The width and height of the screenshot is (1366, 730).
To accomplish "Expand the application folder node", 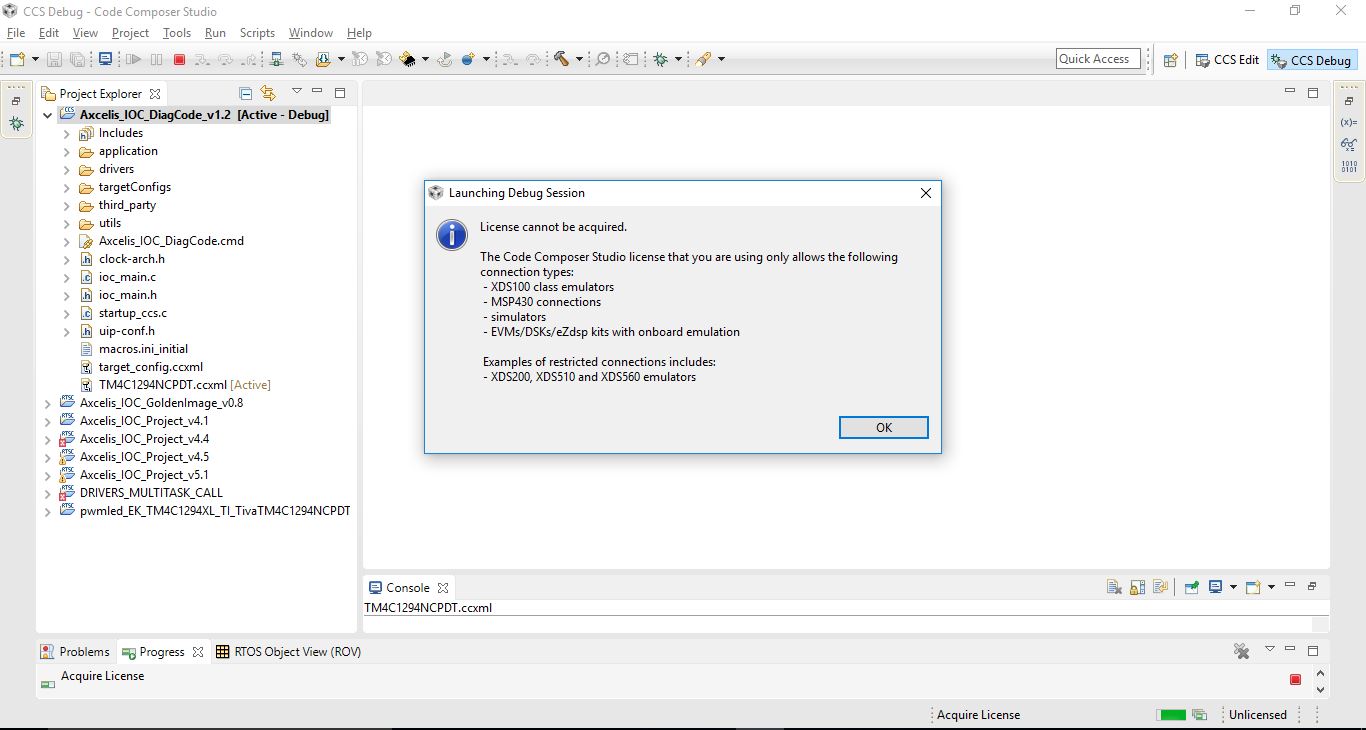I will coord(67,151).
